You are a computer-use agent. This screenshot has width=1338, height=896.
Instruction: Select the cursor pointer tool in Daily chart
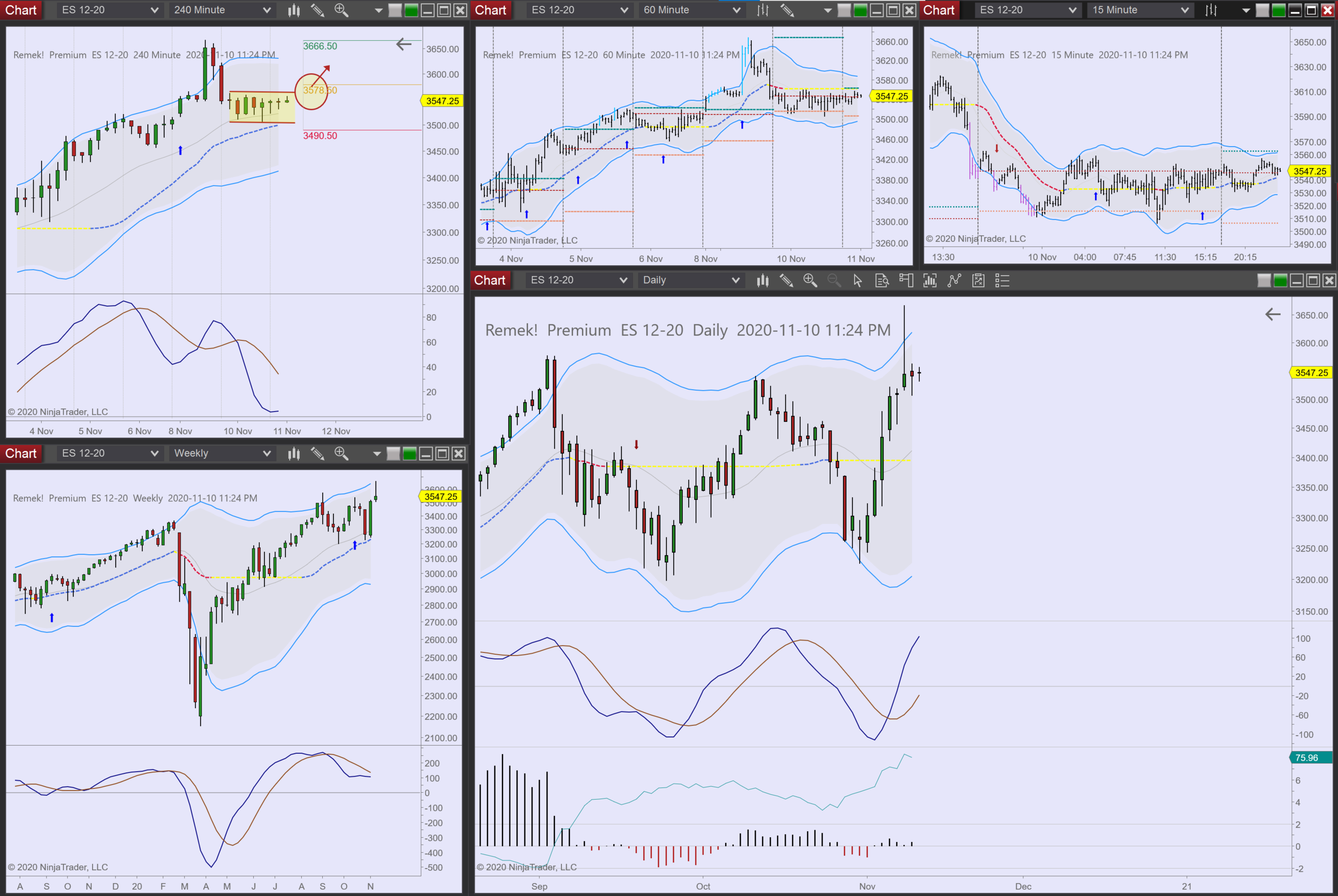coord(857,280)
